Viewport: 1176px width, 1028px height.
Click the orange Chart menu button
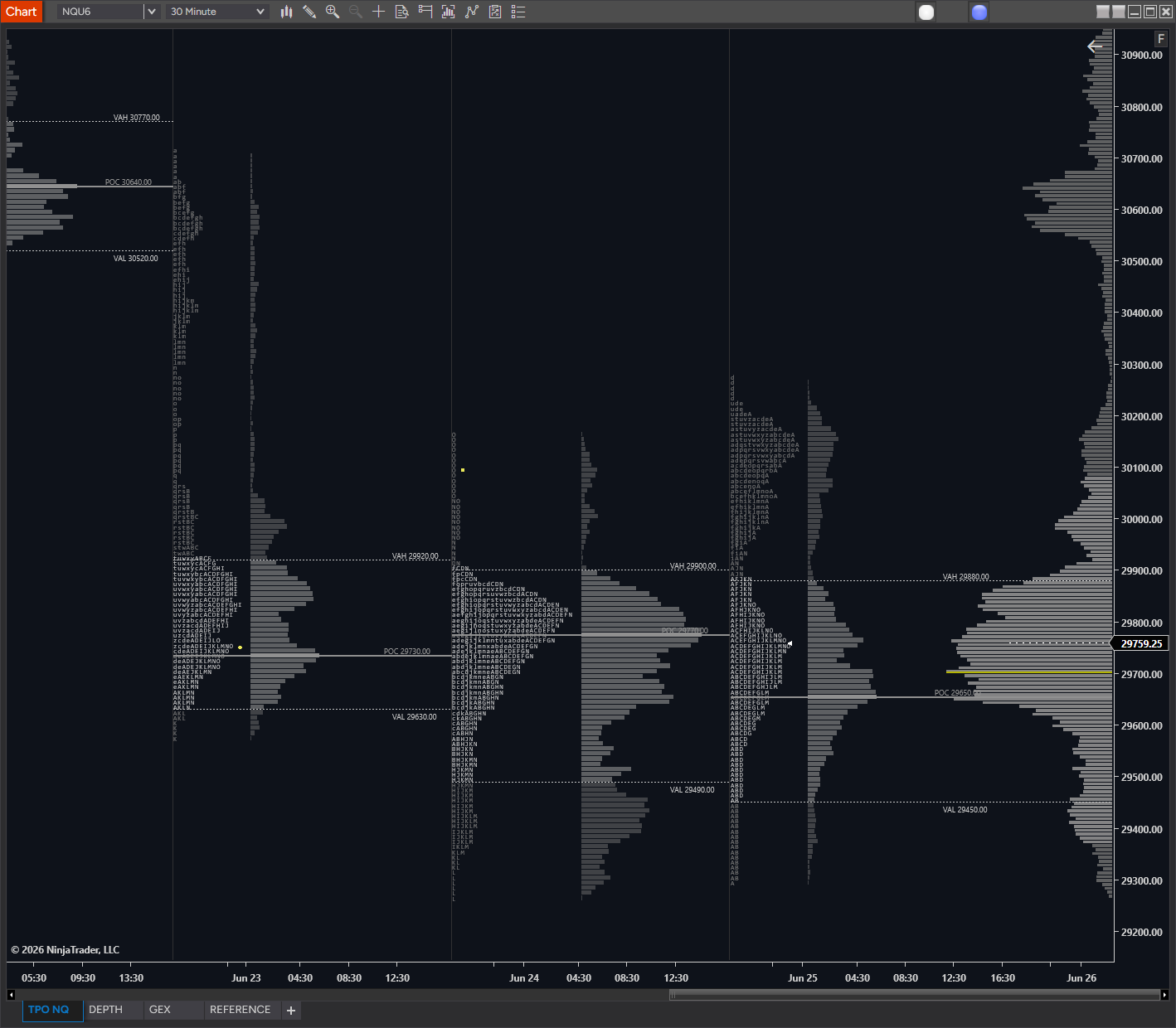[x=21, y=12]
